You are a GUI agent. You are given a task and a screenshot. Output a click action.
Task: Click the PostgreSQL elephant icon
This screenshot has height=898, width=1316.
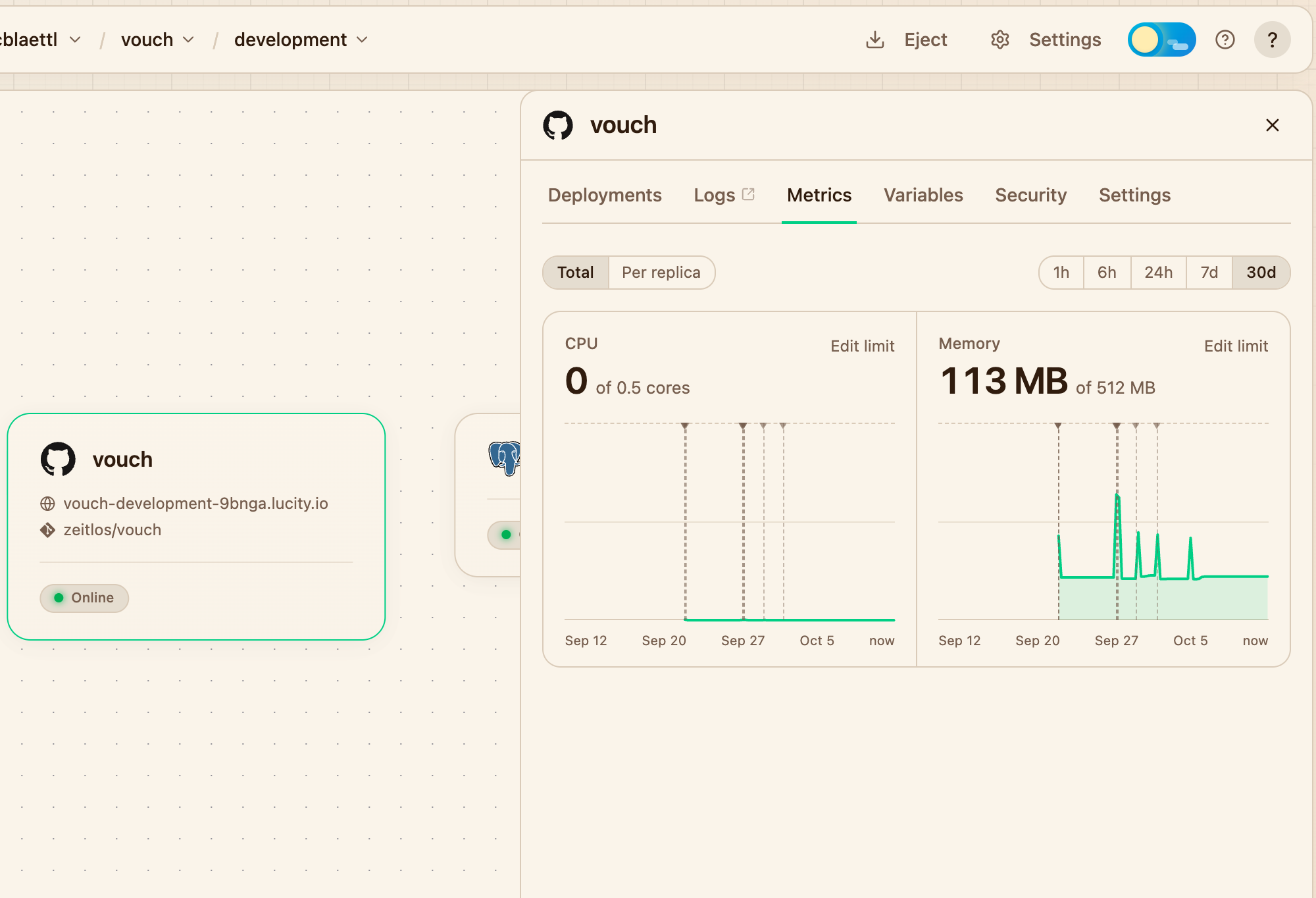point(505,458)
